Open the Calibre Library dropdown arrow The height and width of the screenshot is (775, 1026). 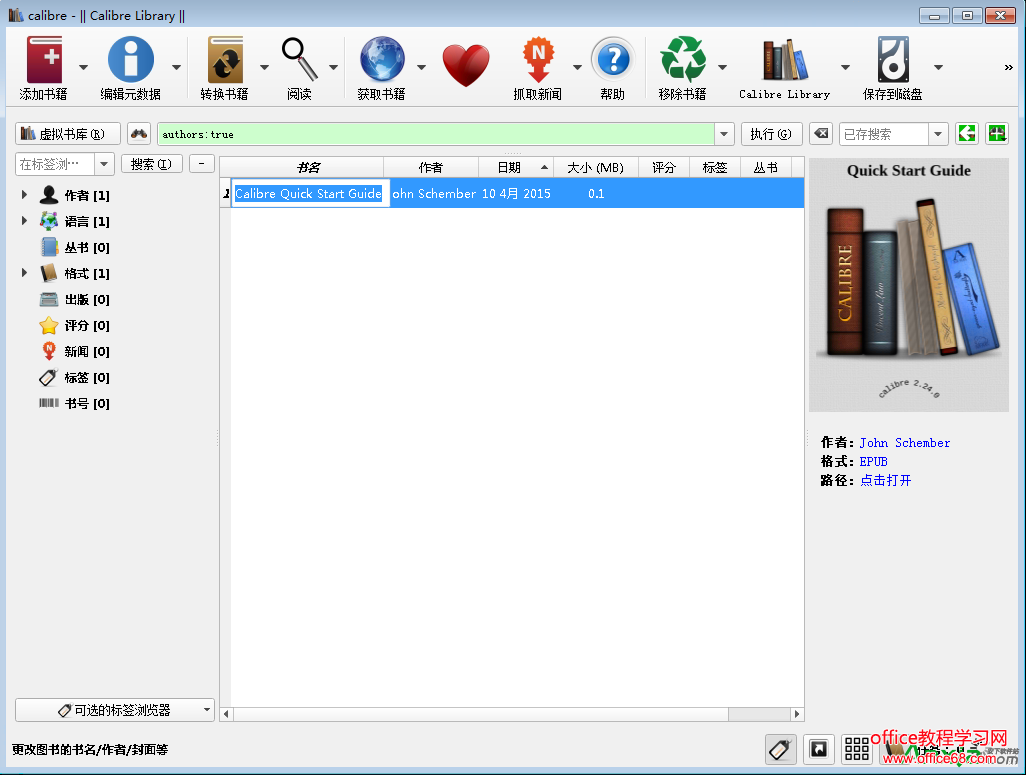pos(845,67)
